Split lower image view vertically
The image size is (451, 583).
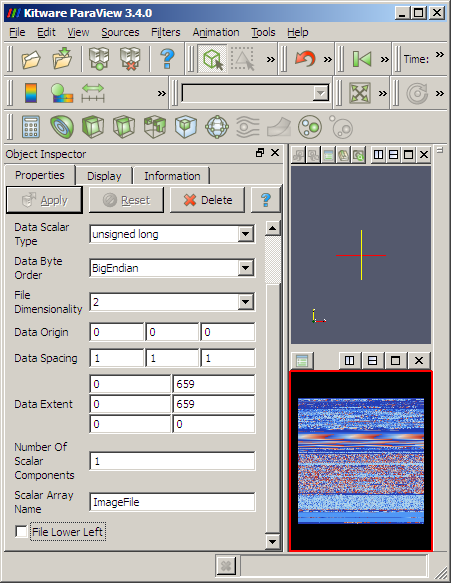(x=372, y=360)
